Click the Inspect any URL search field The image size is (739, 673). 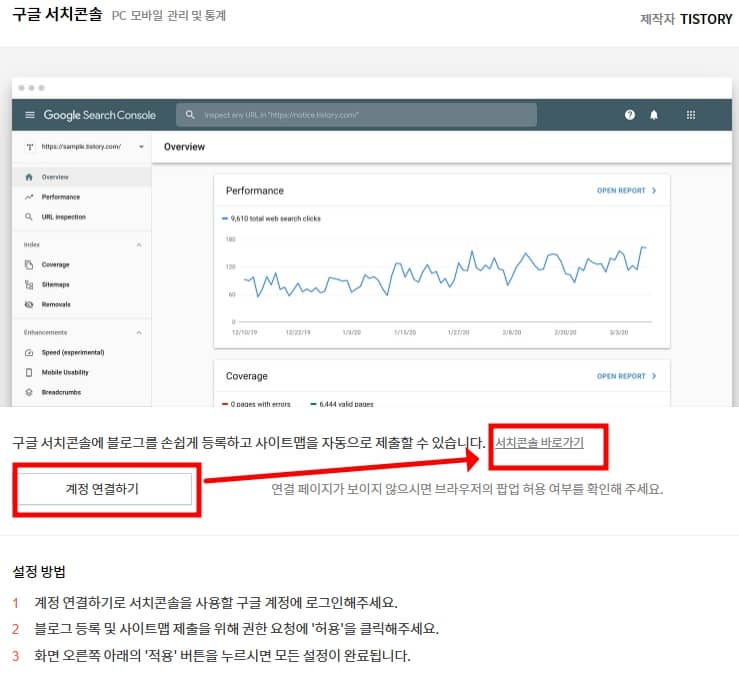[x=356, y=115]
